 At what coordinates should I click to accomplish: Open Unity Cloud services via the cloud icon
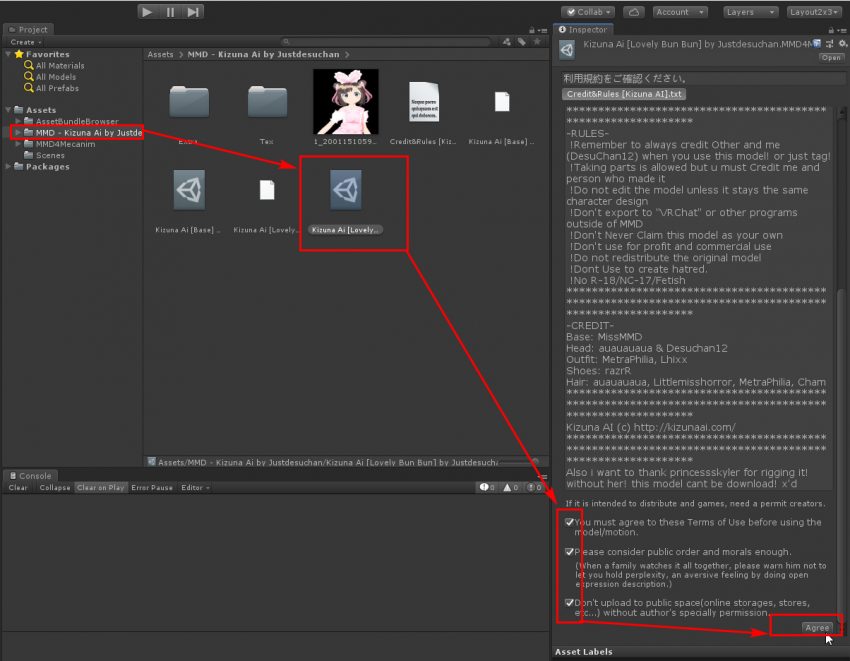tap(636, 11)
